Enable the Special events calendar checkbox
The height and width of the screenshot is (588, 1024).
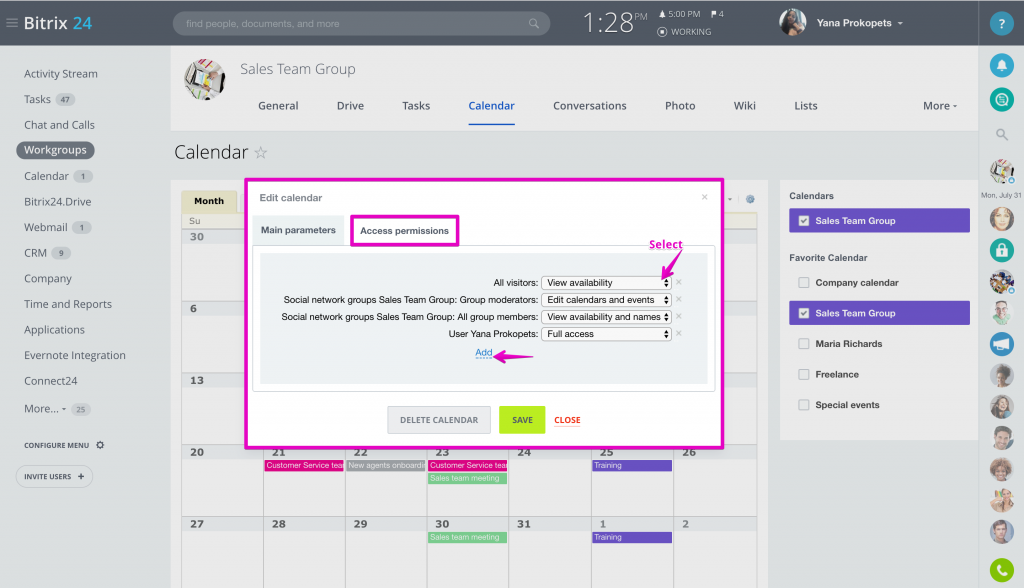pos(804,405)
